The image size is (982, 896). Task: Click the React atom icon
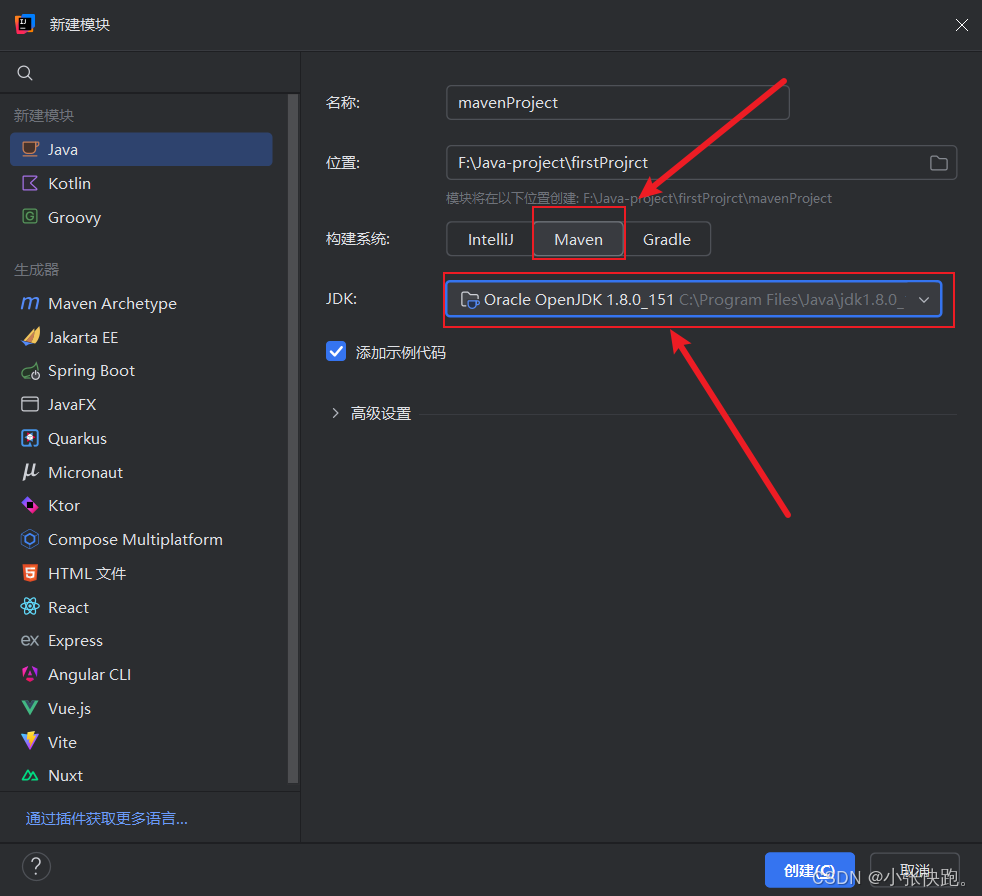(30, 607)
